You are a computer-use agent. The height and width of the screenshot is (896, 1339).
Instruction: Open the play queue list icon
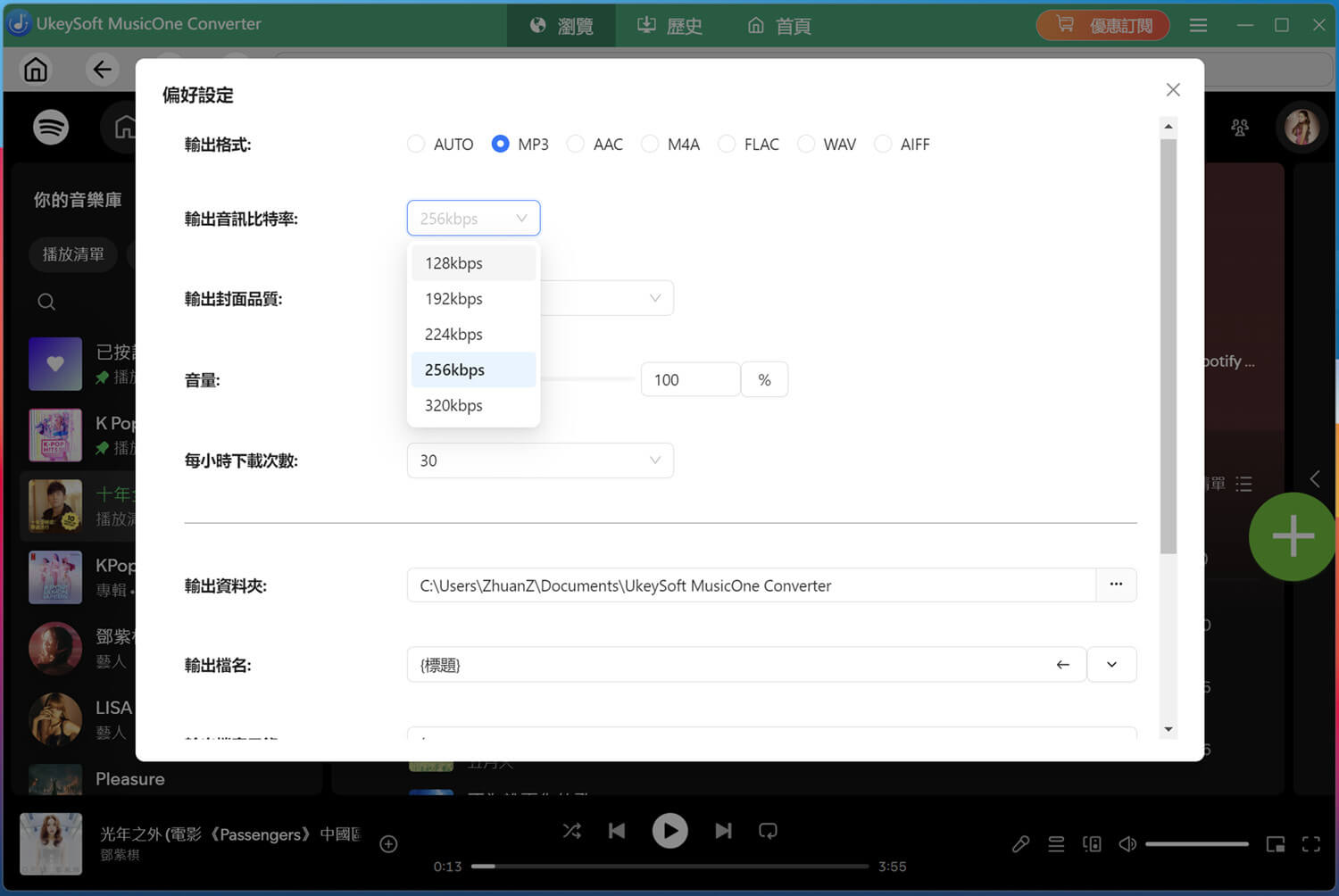pyautogui.click(x=1056, y=843)
